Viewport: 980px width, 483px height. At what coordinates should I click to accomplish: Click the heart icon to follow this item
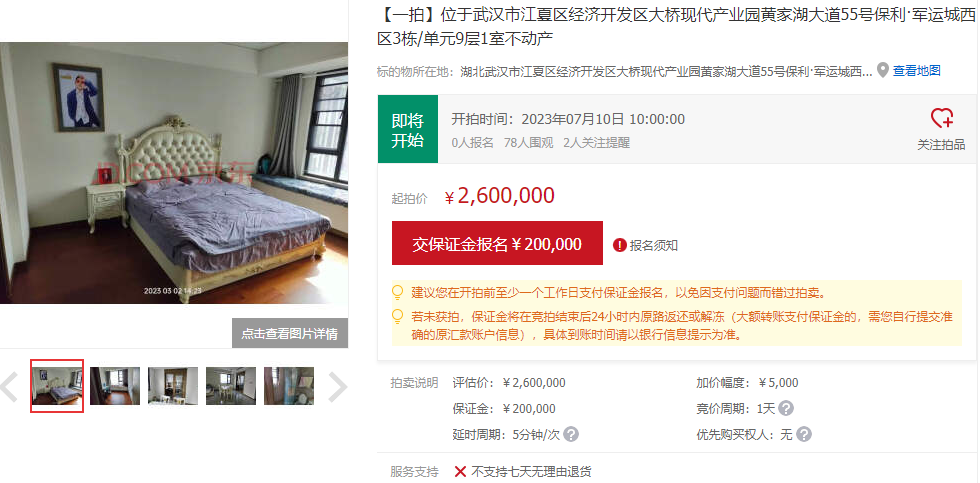coord(941,118)
